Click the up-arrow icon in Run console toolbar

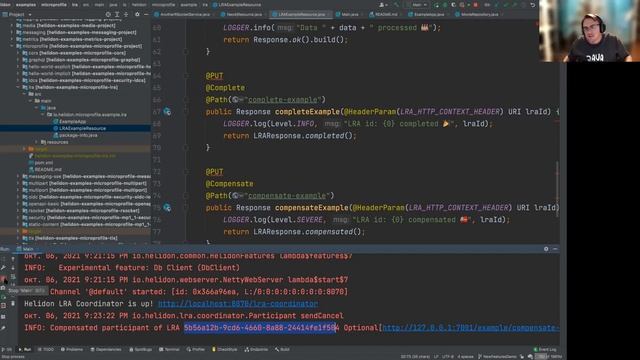(x=13, y=258)
